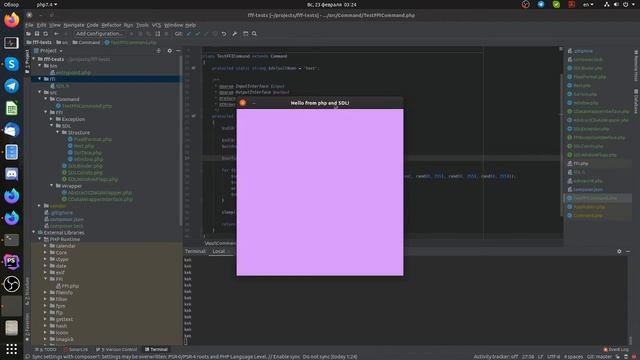This screenshot has width=640, height=360.
Task: Click the Git commit checkmark icon
Action: click(x=198, y=34)
